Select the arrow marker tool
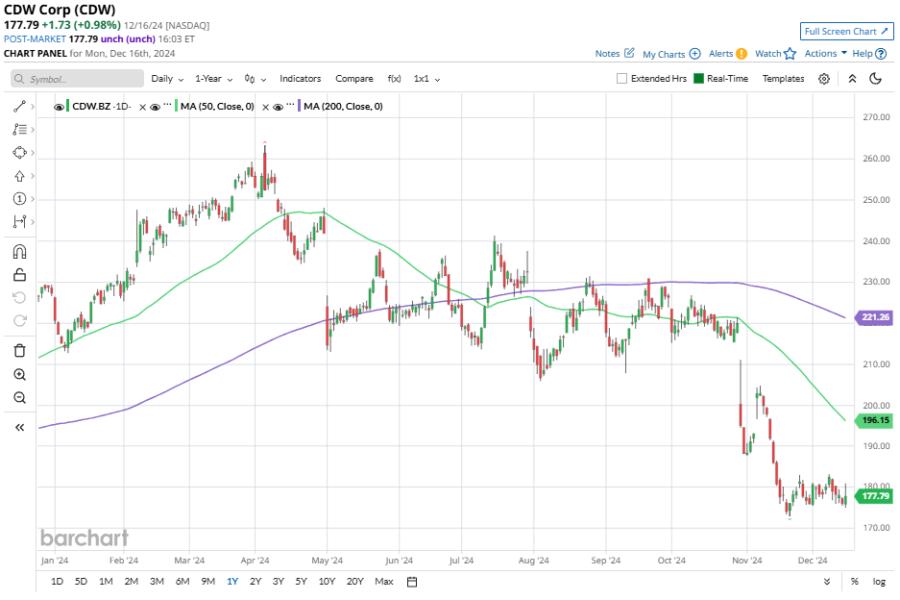 click(20, 176)
